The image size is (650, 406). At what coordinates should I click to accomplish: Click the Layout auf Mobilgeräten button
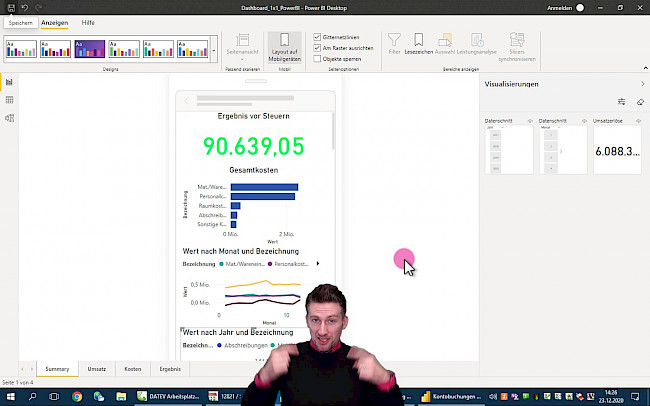285,45
